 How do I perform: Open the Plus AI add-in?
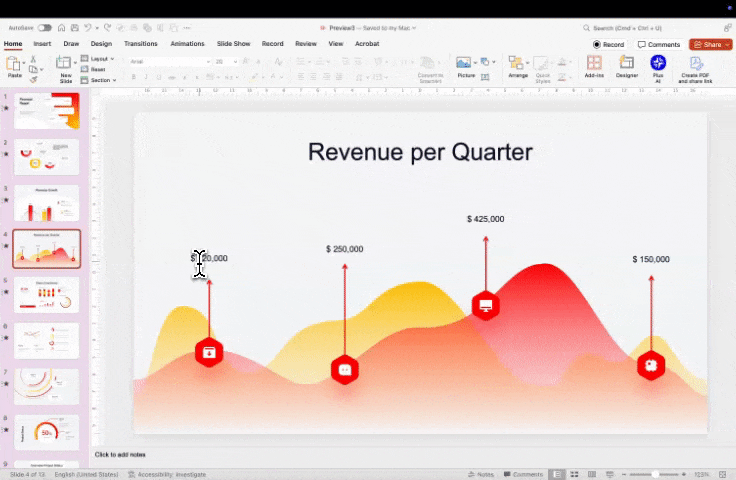(658, 65)
